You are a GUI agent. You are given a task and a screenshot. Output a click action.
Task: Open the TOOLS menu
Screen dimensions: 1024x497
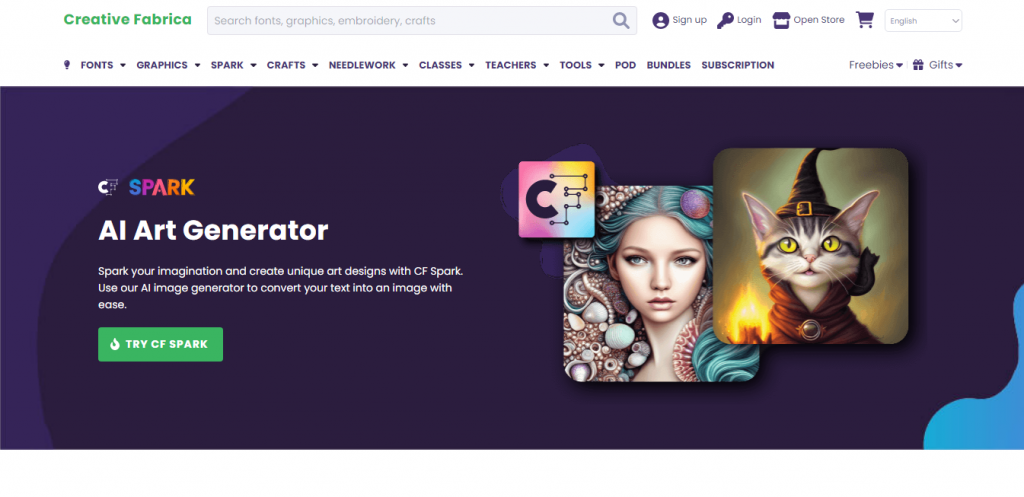575,65
